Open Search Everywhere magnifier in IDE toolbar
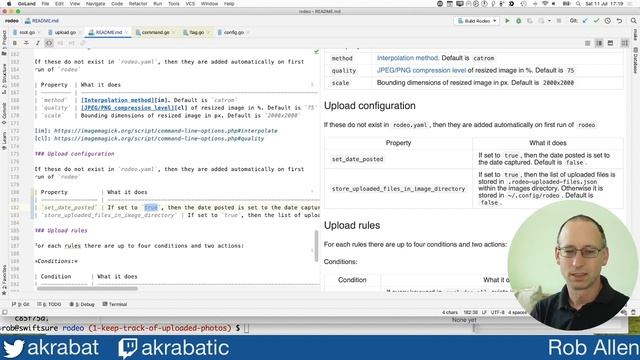Image resolution: width=640 pixels, height=360 pixels. pos(633,21)
